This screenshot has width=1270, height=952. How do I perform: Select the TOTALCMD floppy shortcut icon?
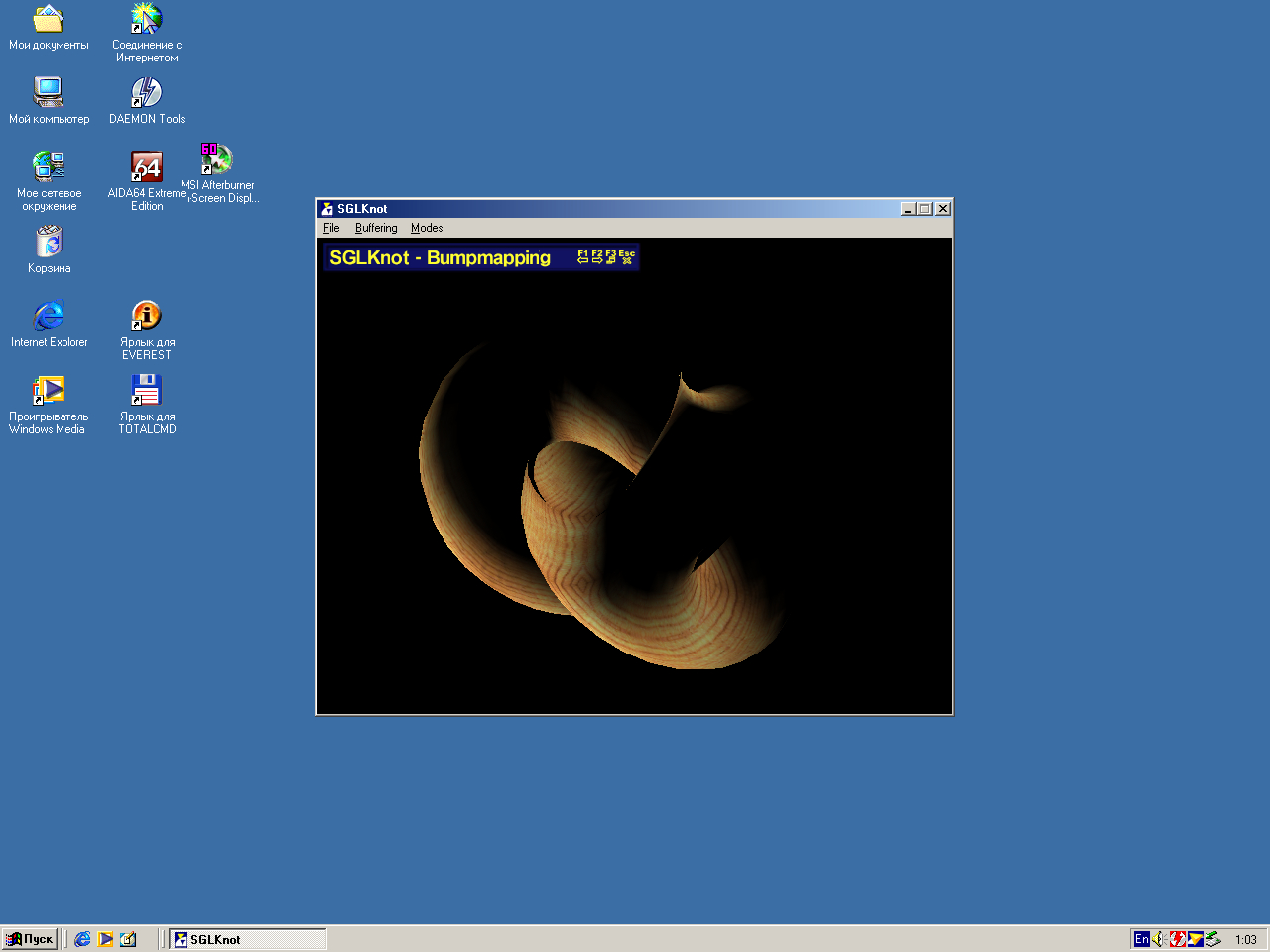pos(146,391)
